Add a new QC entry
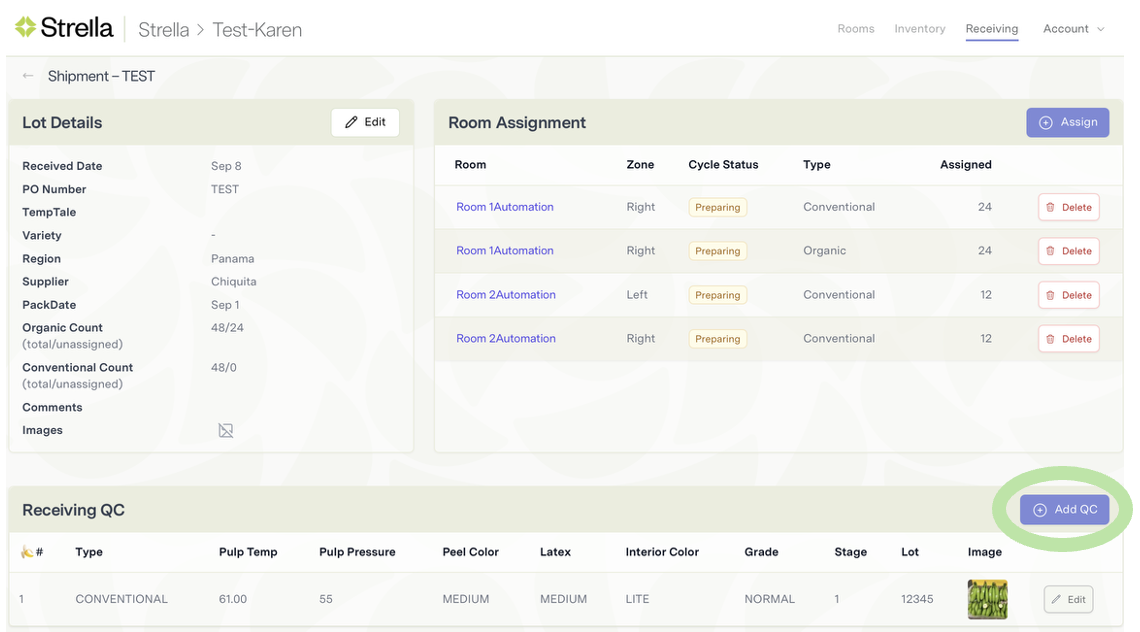 click(x=1064, y=509)
